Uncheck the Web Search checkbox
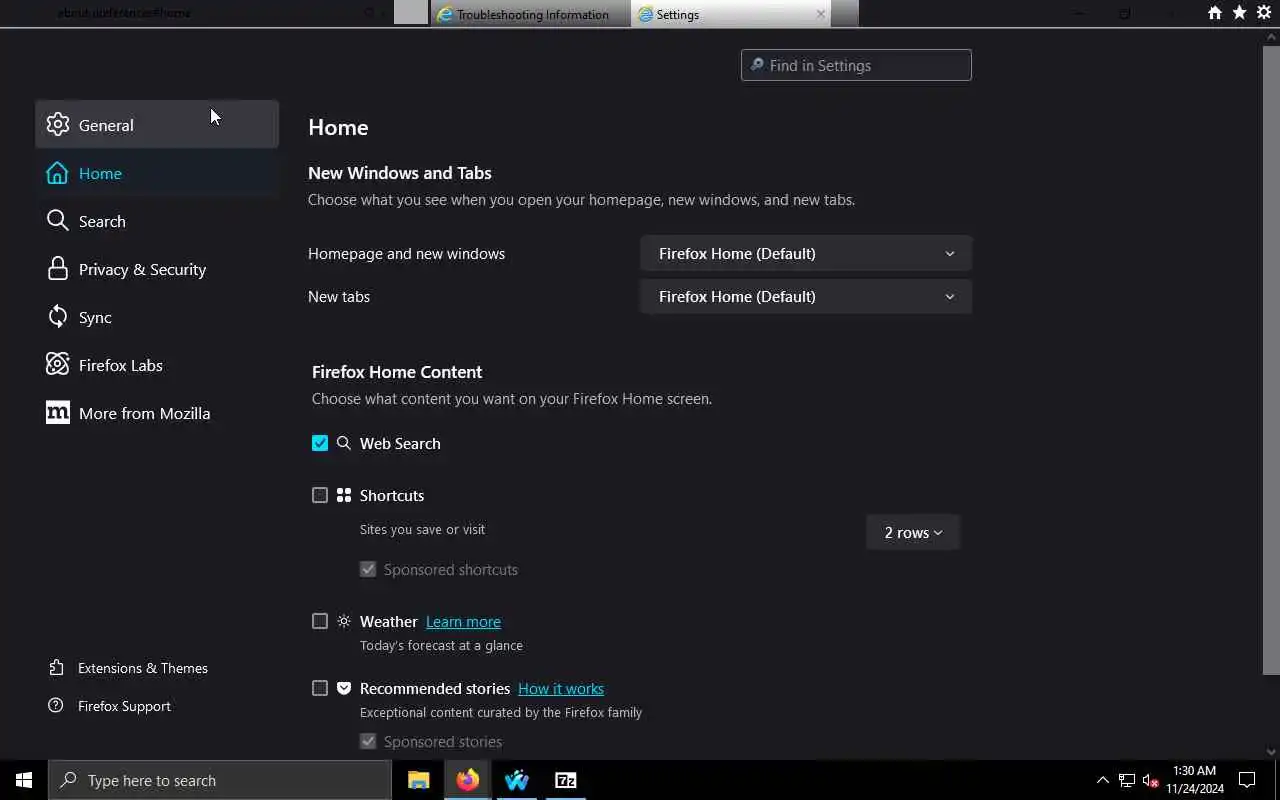 320,443
